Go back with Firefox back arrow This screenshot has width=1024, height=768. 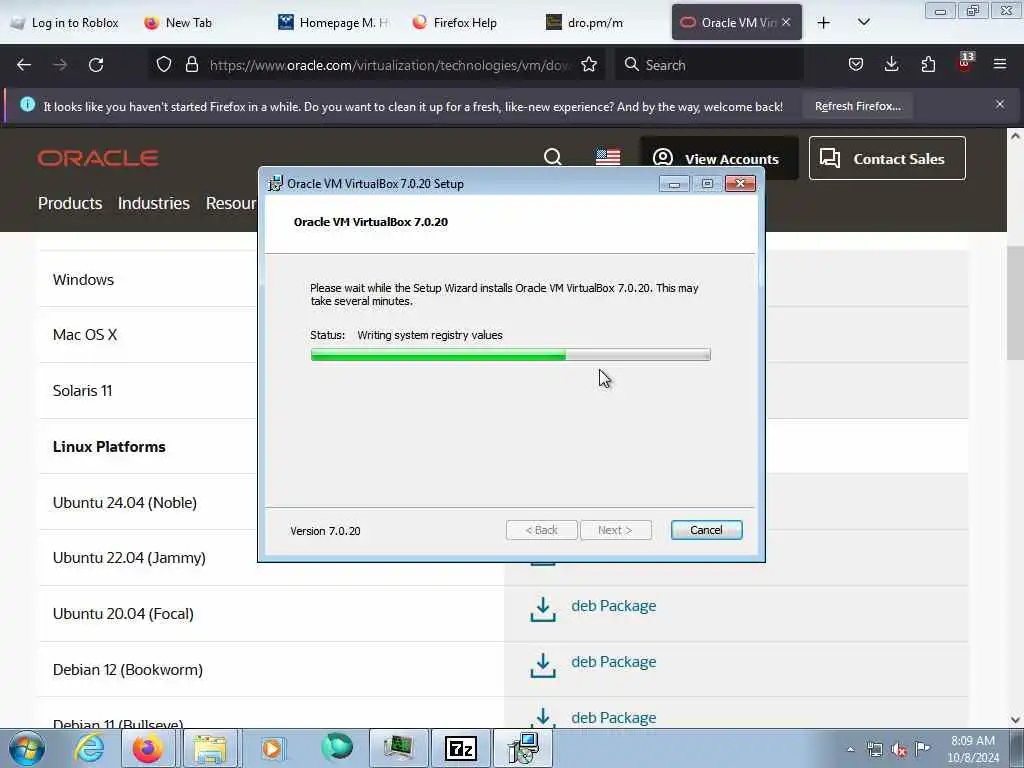24,65
